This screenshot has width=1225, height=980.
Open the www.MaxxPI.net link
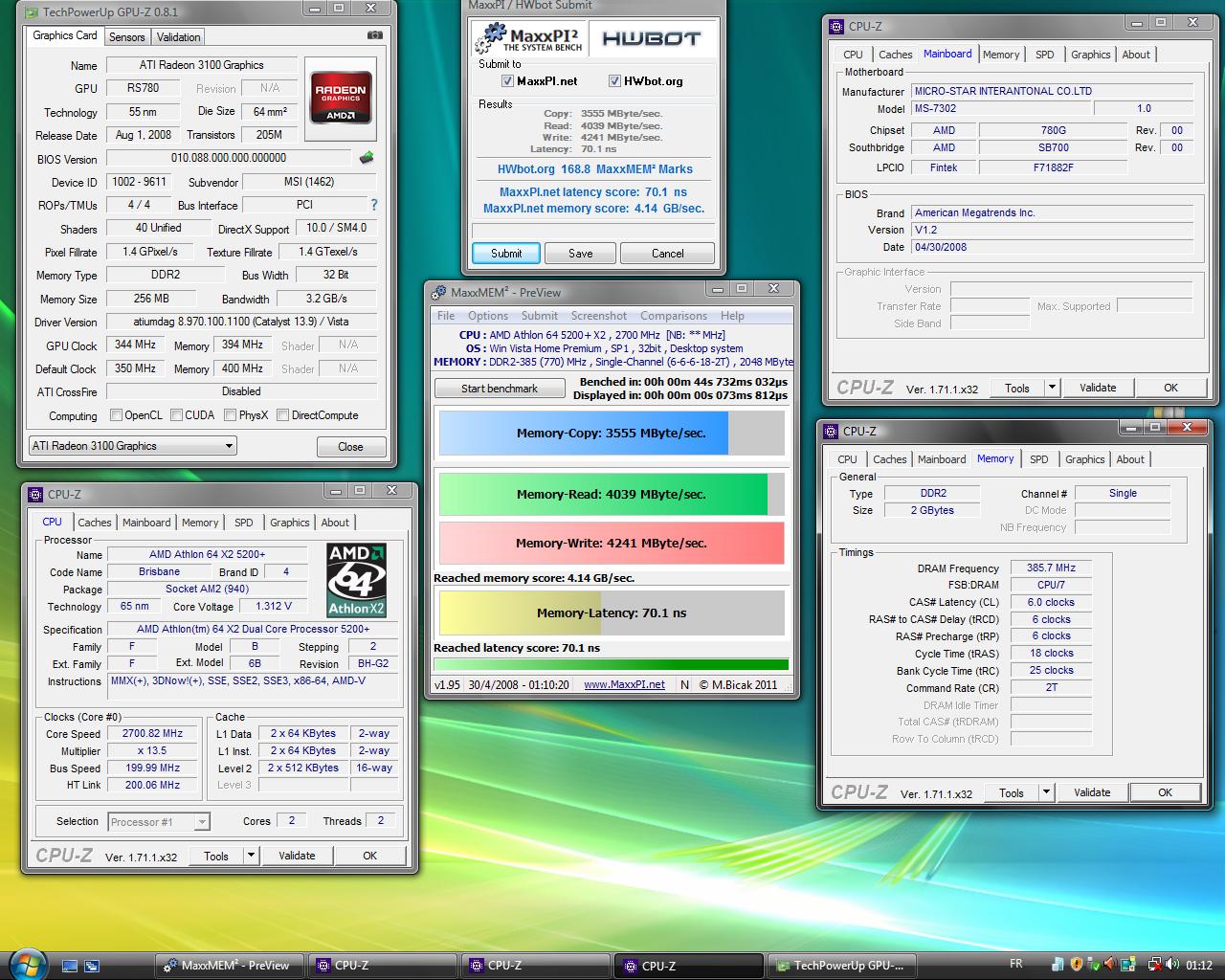pyautogui.click(x=624, y=684)
